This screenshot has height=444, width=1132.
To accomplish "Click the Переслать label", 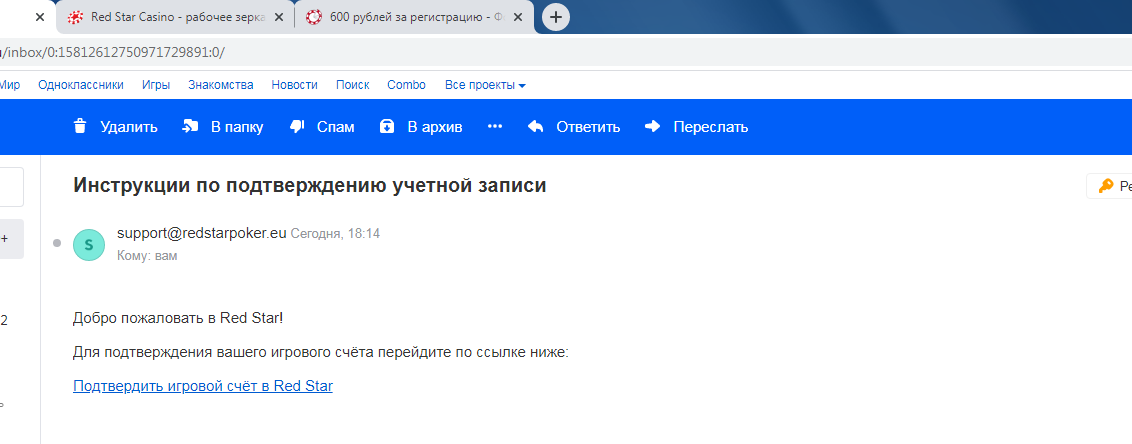I will click(710, 127).
